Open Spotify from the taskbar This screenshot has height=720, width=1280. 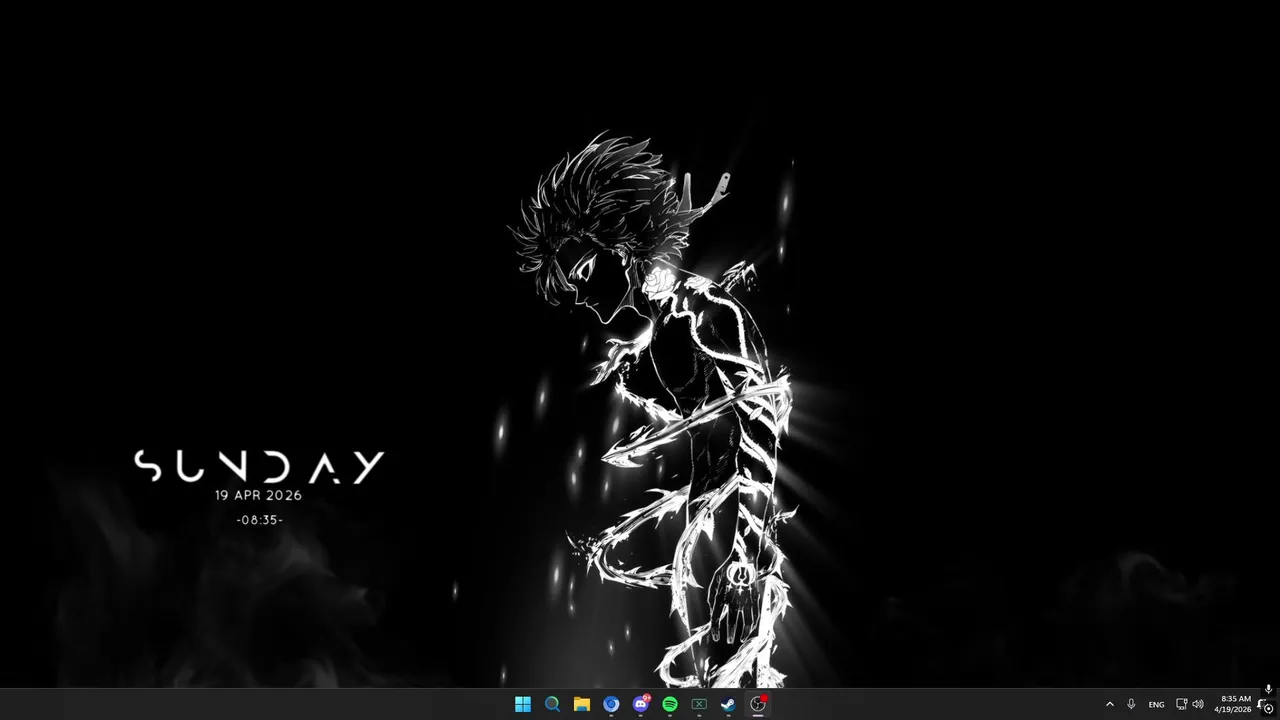(670, 704)
